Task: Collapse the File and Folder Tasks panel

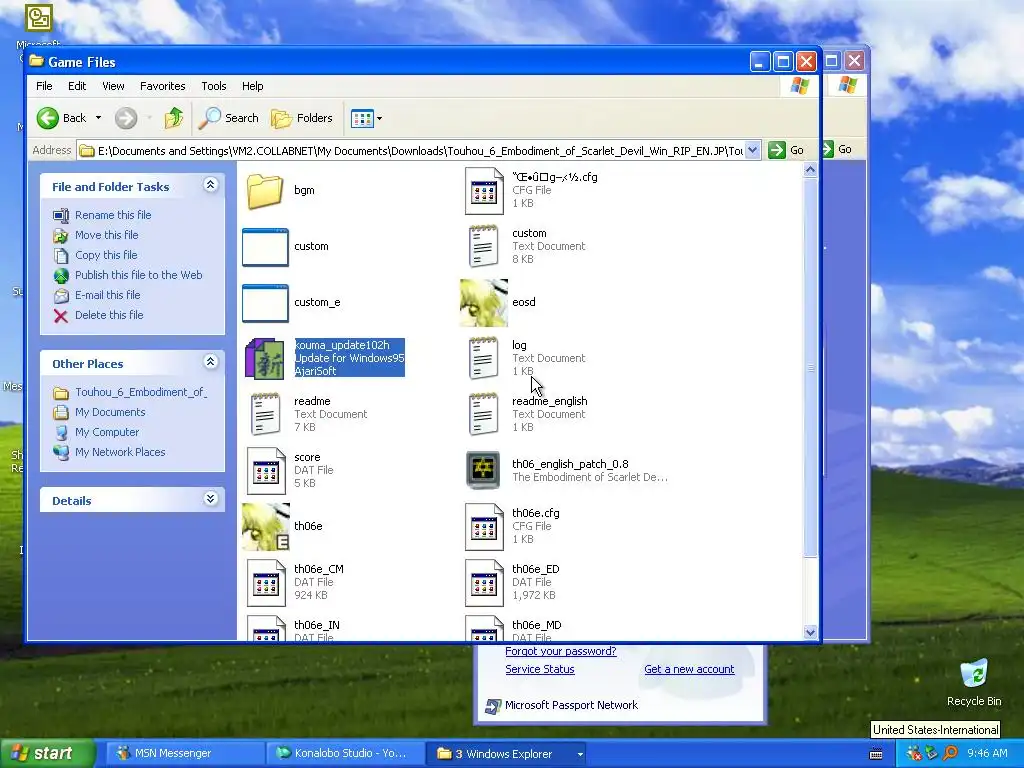Action: 210,185
